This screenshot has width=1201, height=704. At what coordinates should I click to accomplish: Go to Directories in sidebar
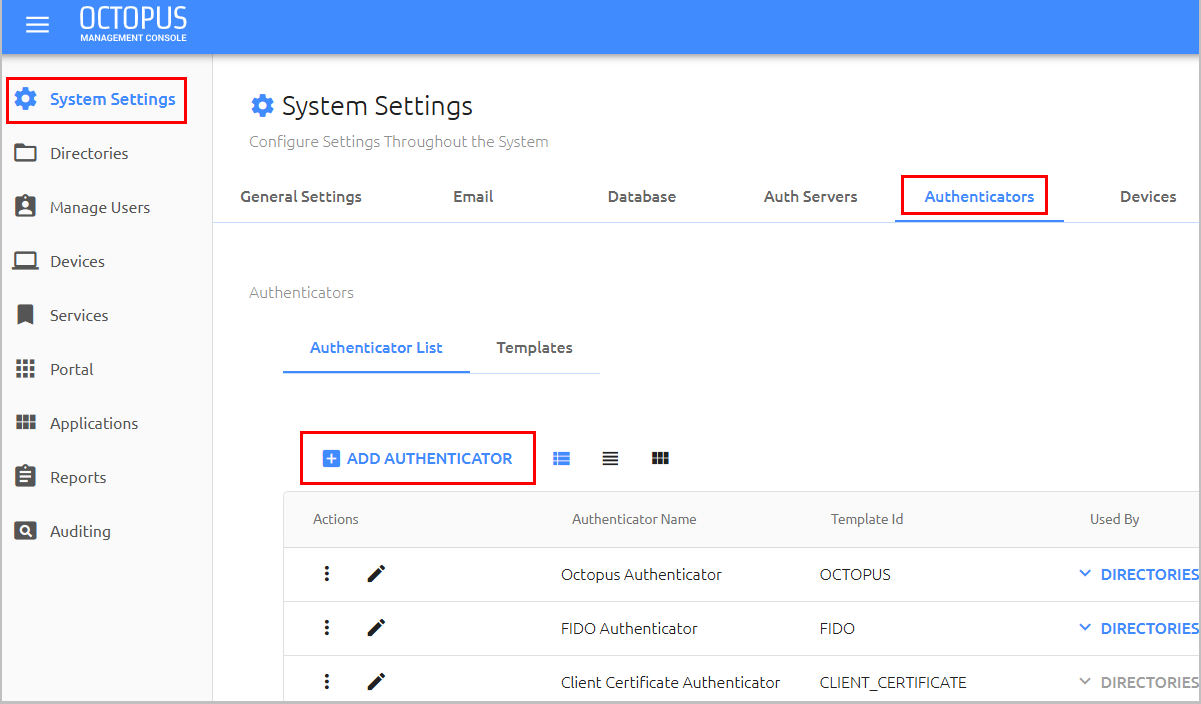[89, 153]
